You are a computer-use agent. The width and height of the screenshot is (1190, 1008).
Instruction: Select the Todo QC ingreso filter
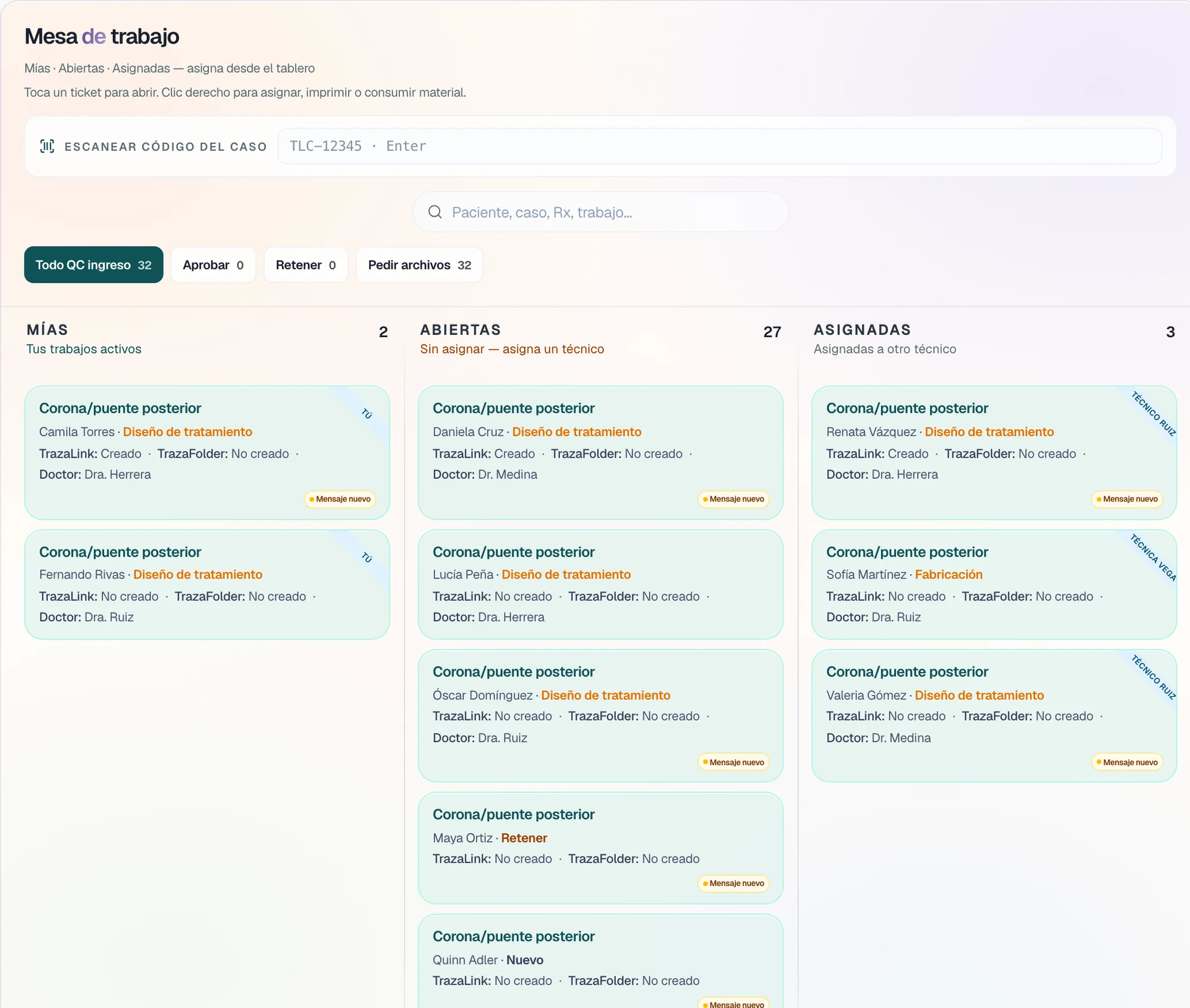pyautogui.click(x=93, y=265)
